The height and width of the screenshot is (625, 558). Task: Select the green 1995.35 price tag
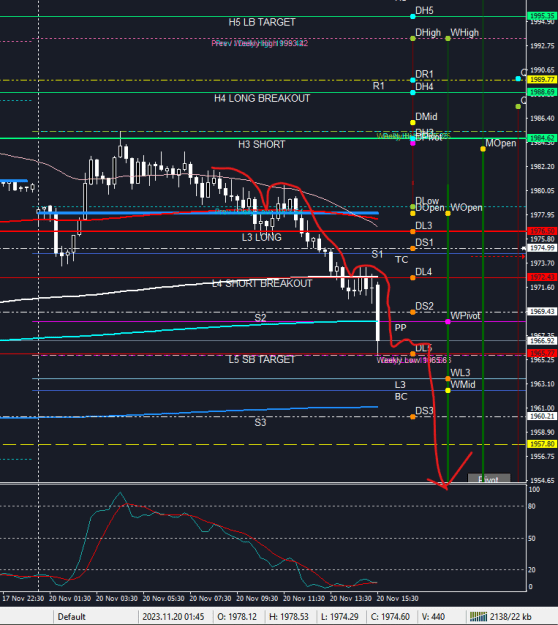point(542,16)
